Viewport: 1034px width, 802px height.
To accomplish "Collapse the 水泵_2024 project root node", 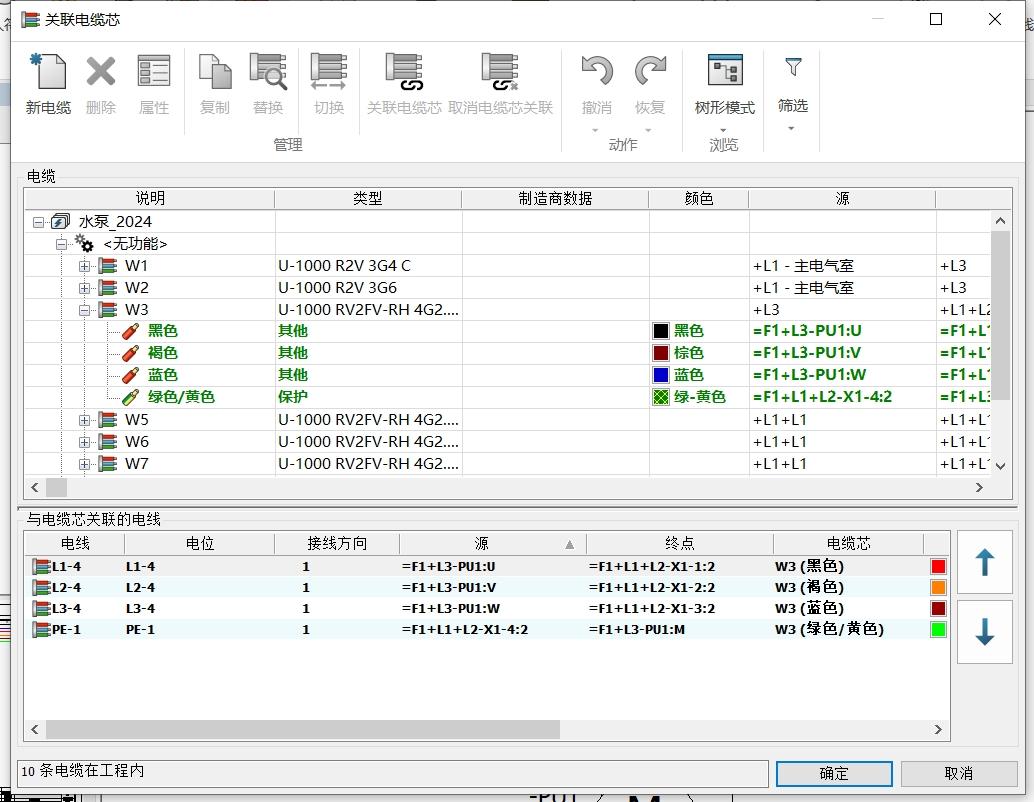I will (x=38, y=222).
